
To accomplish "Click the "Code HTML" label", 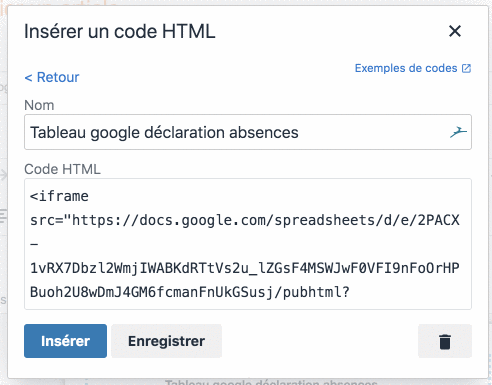I will pyautogui.click(x=62, y=169).
